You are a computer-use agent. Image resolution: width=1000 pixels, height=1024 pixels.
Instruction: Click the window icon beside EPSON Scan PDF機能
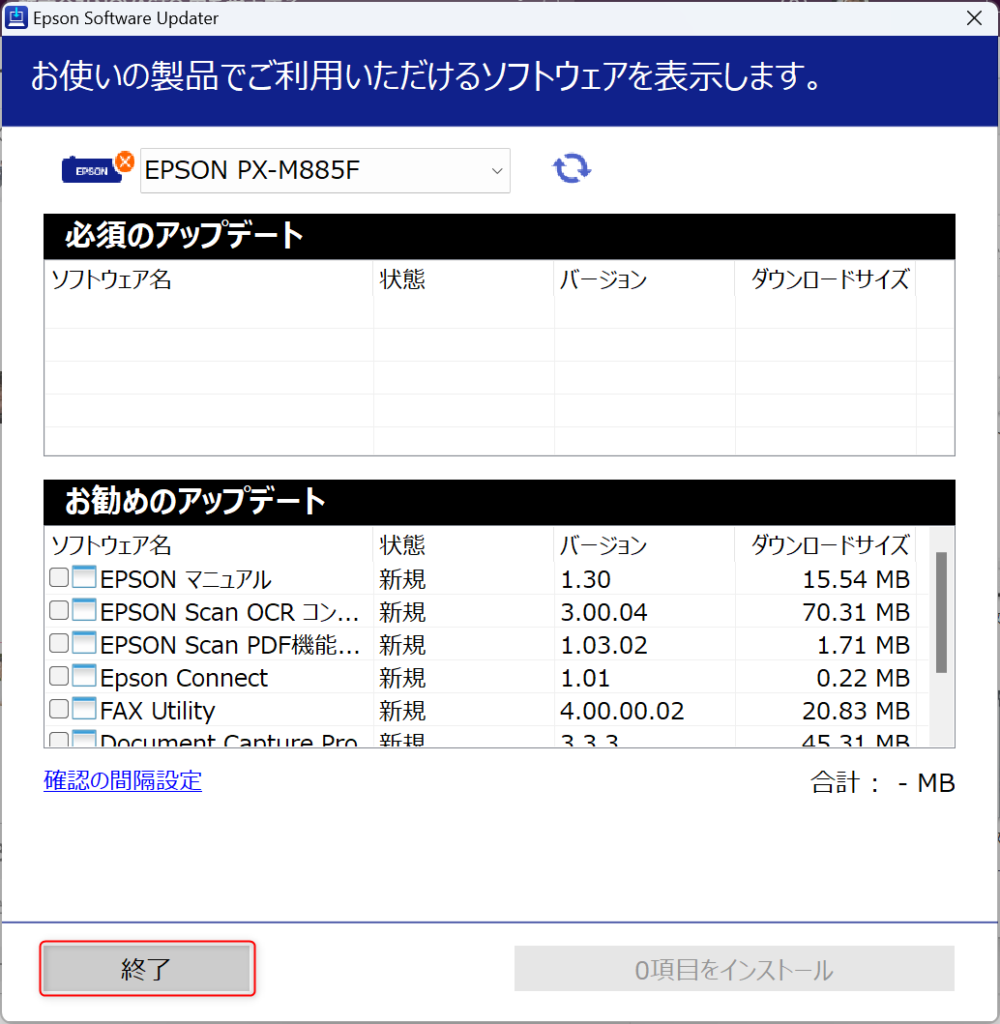pos(84,643)
